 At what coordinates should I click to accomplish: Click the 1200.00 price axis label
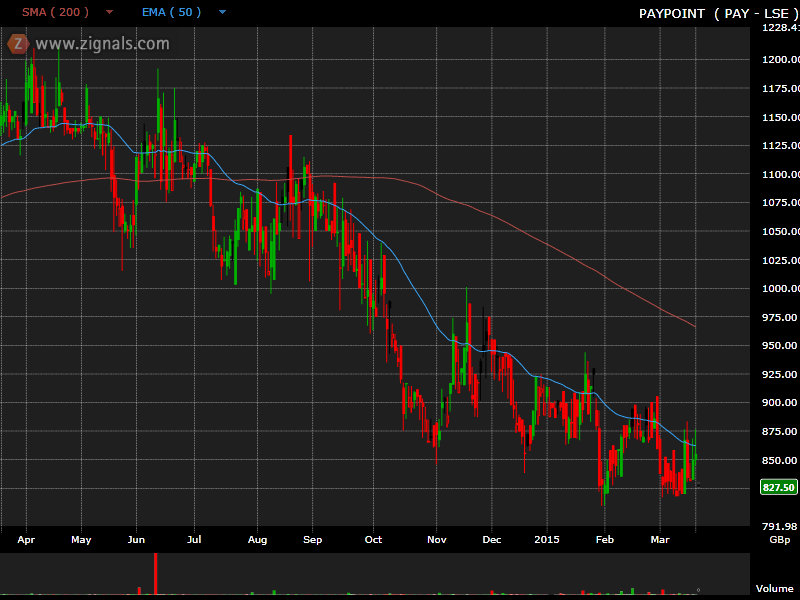(x=779, y=60)
